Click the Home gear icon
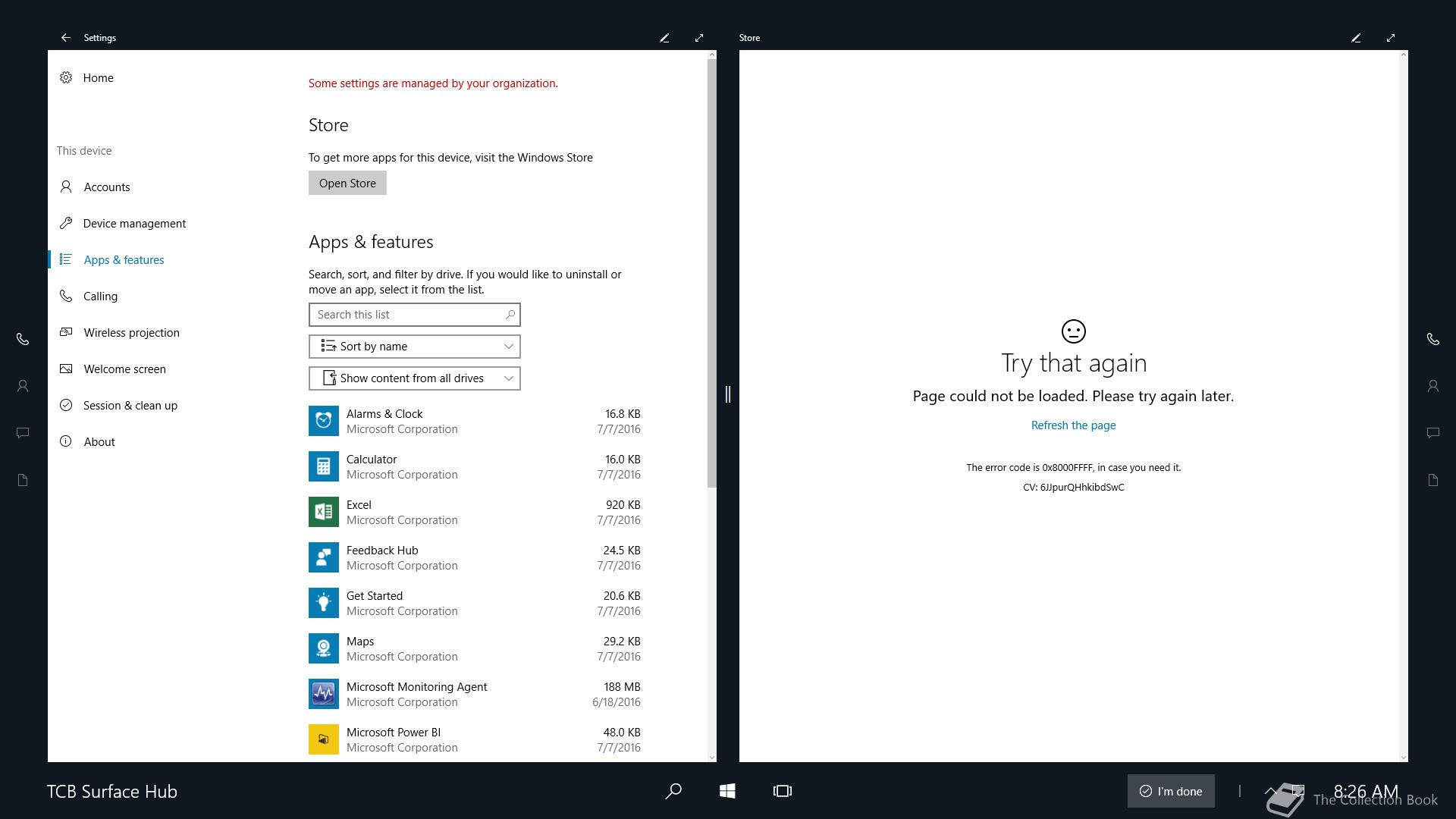 tap(66, 77)
